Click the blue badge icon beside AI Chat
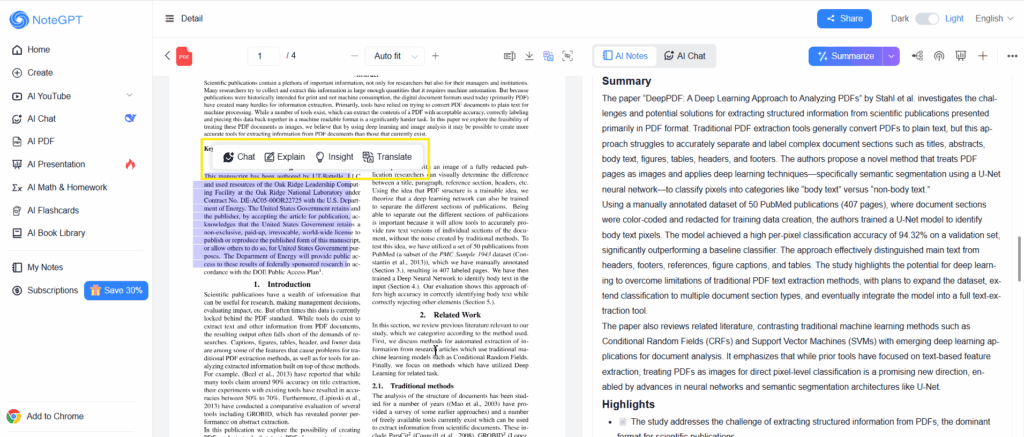1024x437 pixels. 130,118
